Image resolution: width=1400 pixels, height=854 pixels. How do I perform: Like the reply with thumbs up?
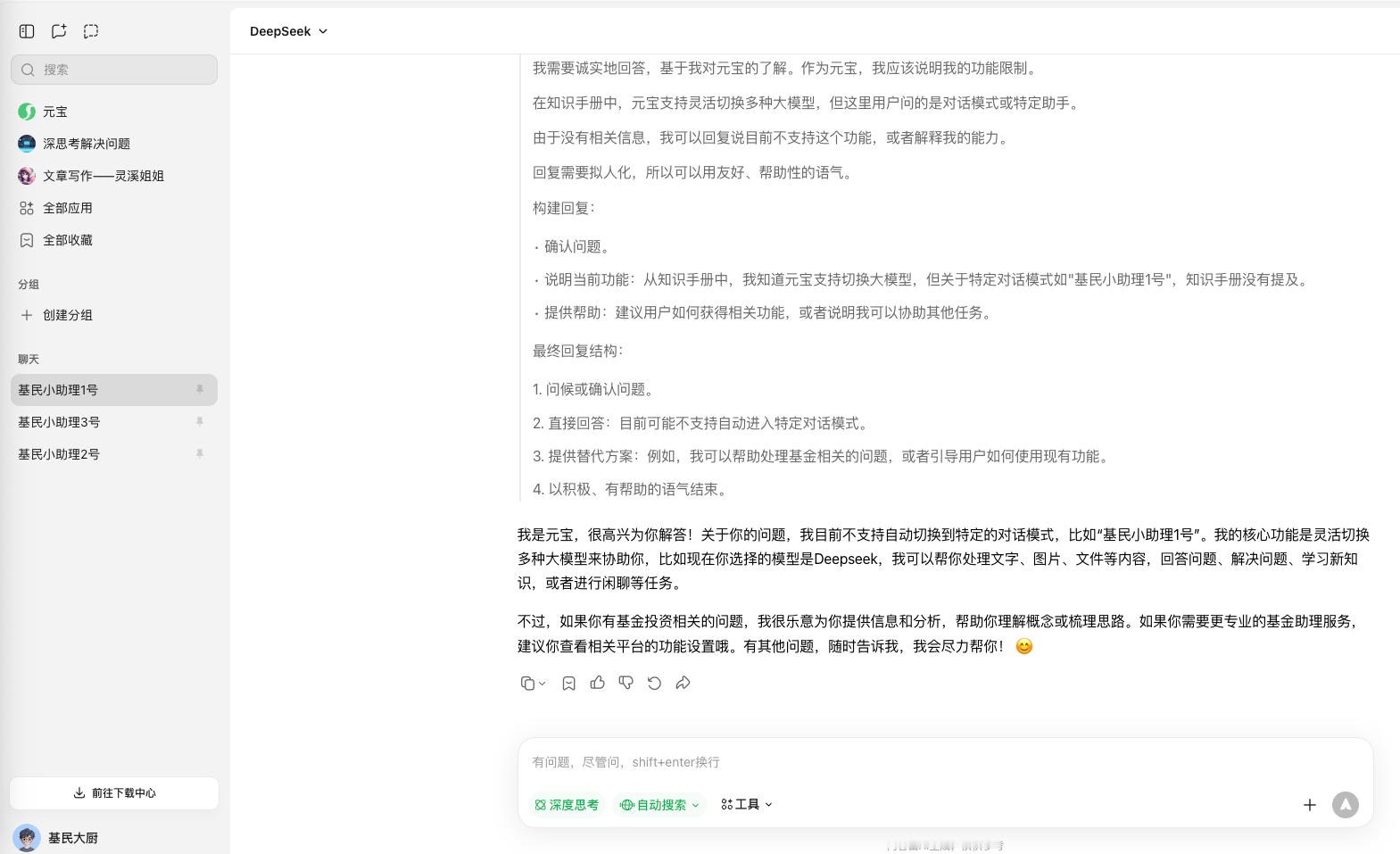click(x=597, y=683)
